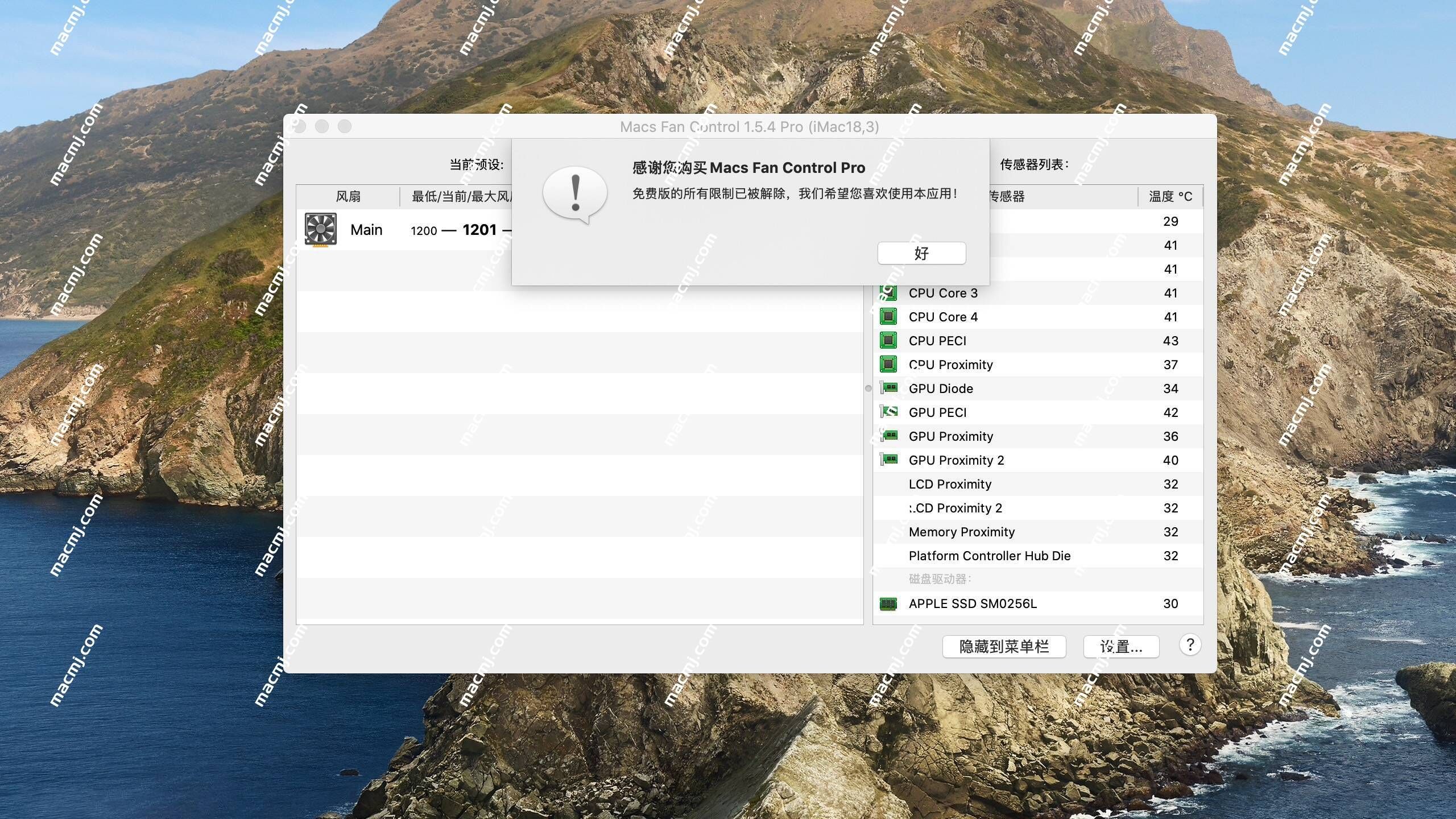Select the CPU PECI sensor row

[x=1038, y=341]
